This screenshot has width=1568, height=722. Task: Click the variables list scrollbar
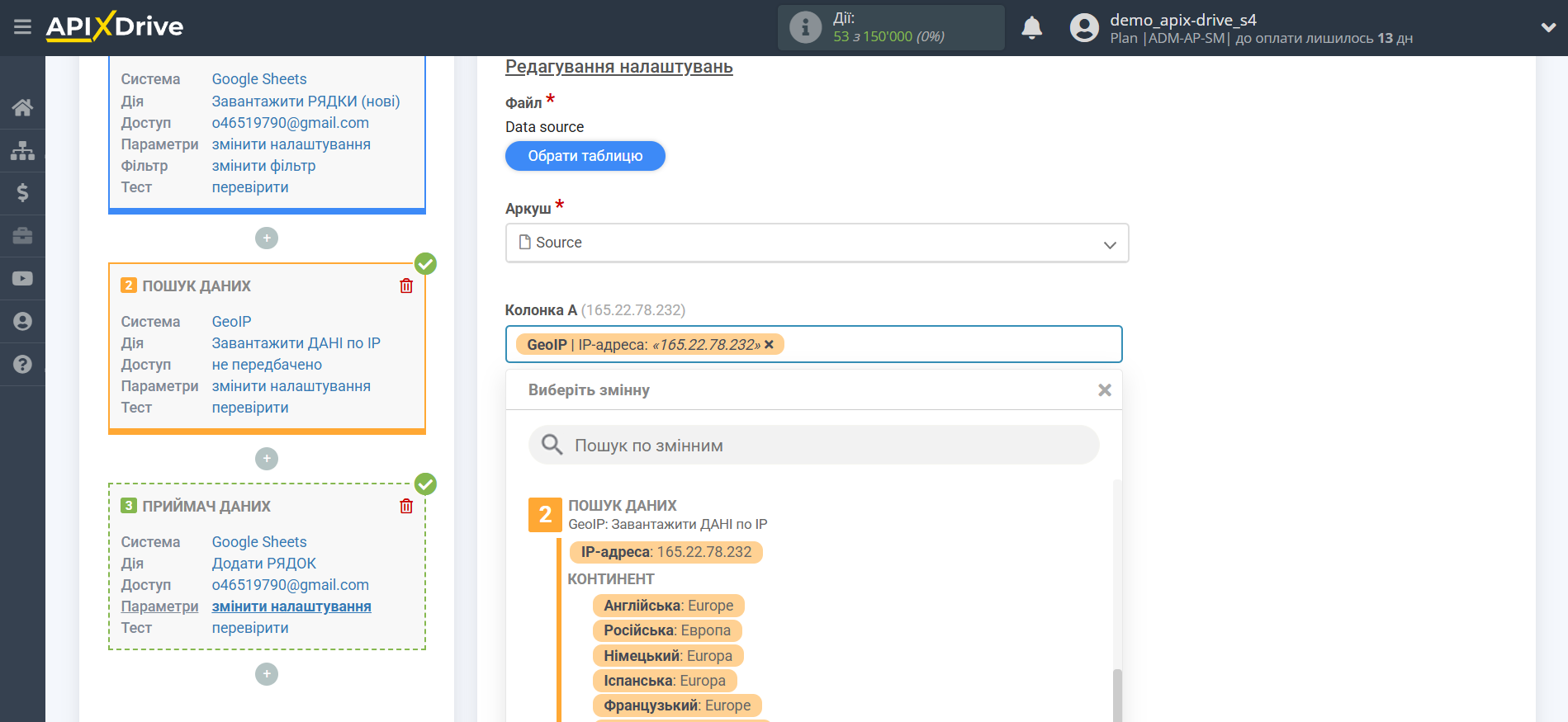tap(1117, 695)
